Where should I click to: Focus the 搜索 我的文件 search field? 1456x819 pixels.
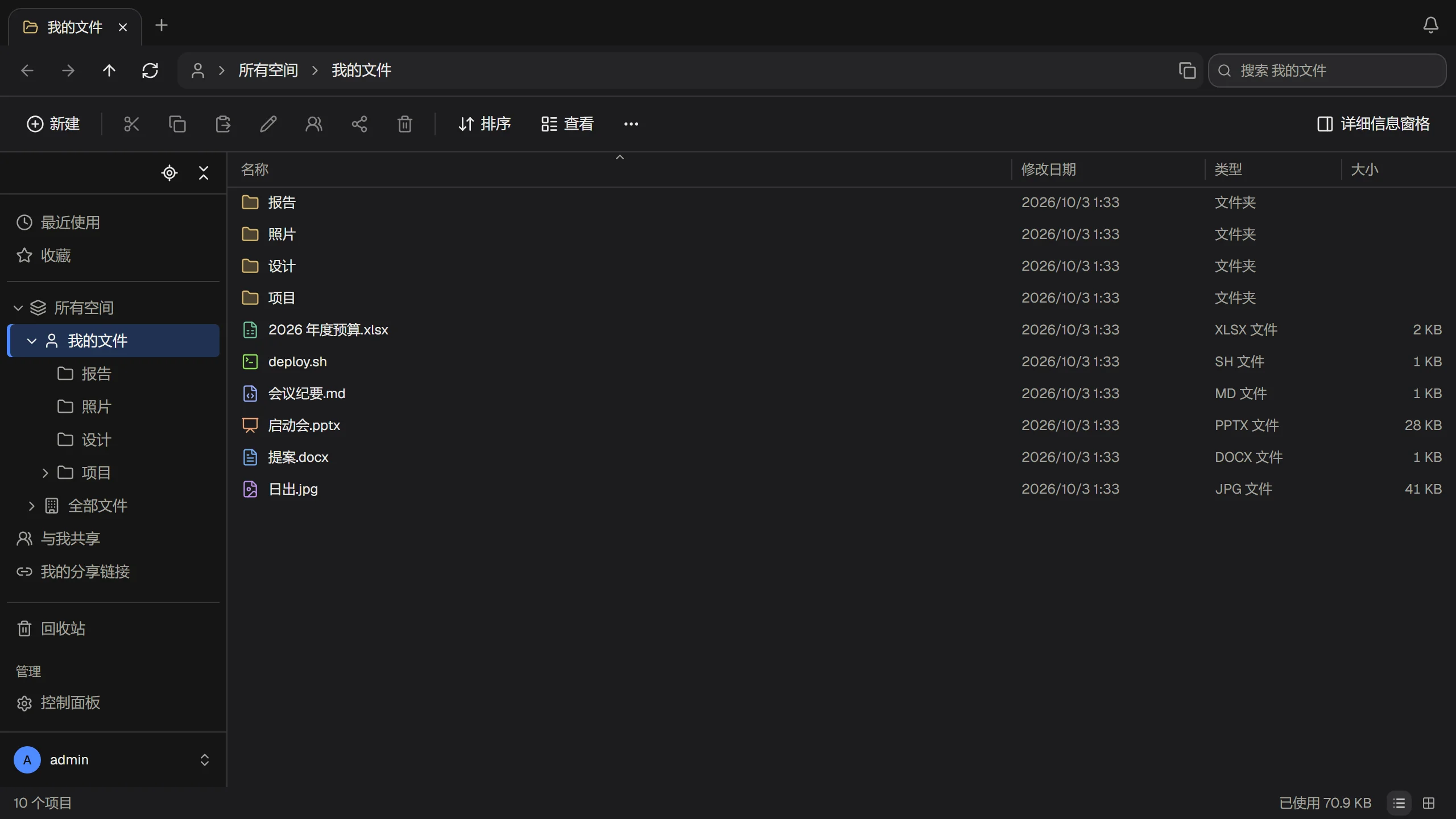[1327, 71]
